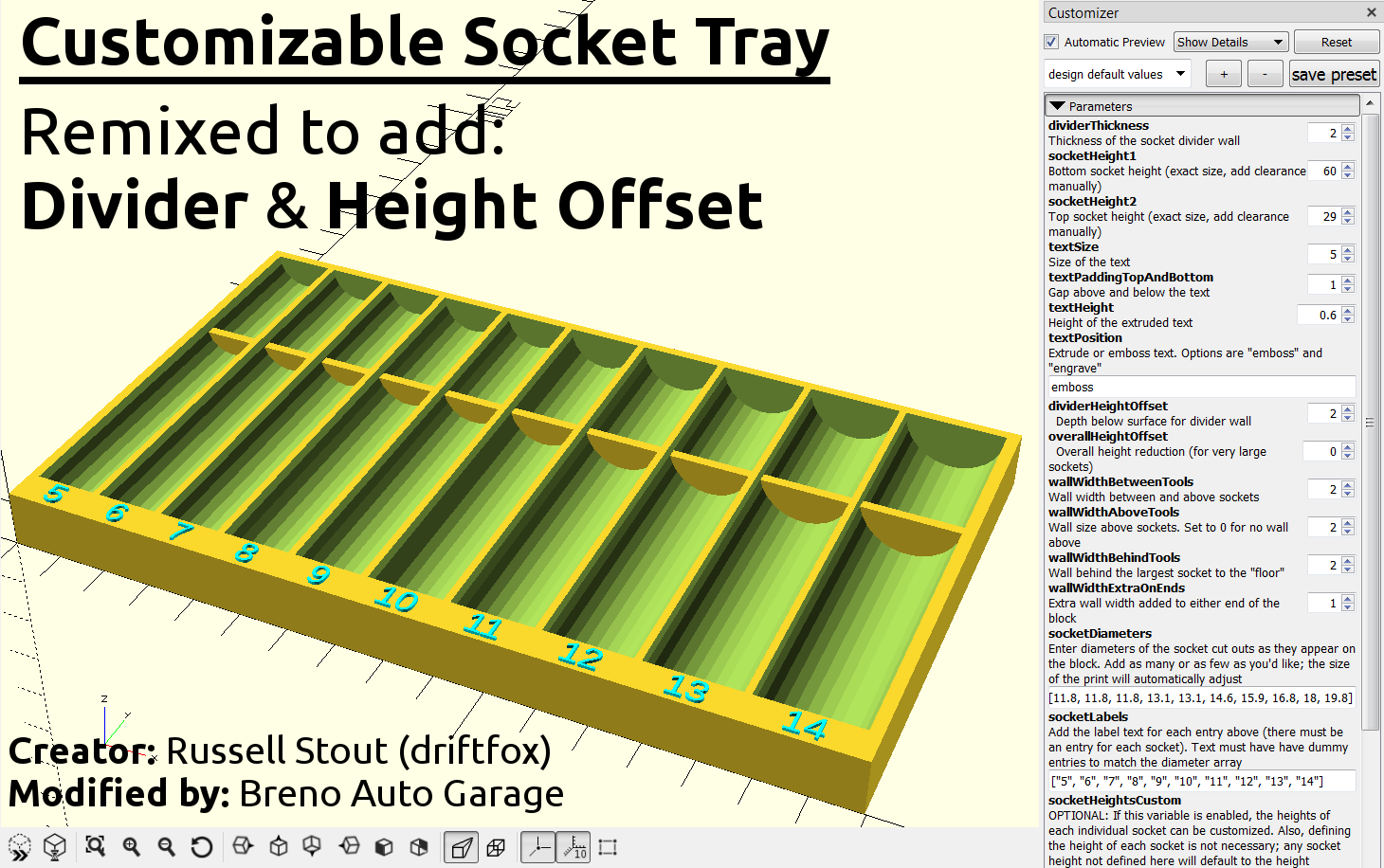
Task: Click the plus button to add a preset
Action: tap(1224, 74)
